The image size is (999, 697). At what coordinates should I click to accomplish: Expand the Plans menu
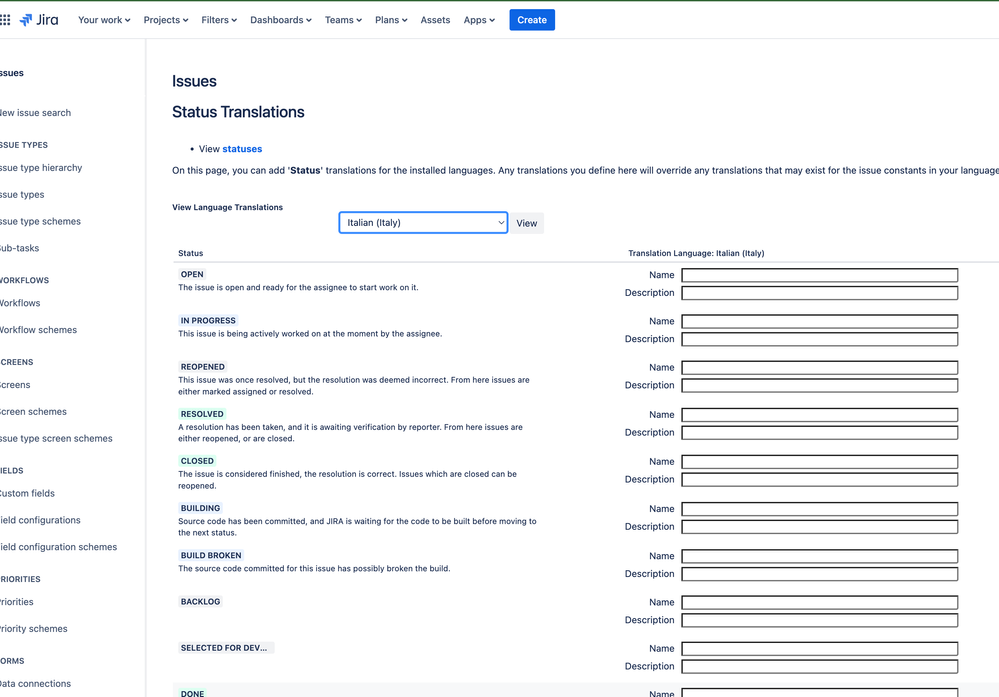391,20
